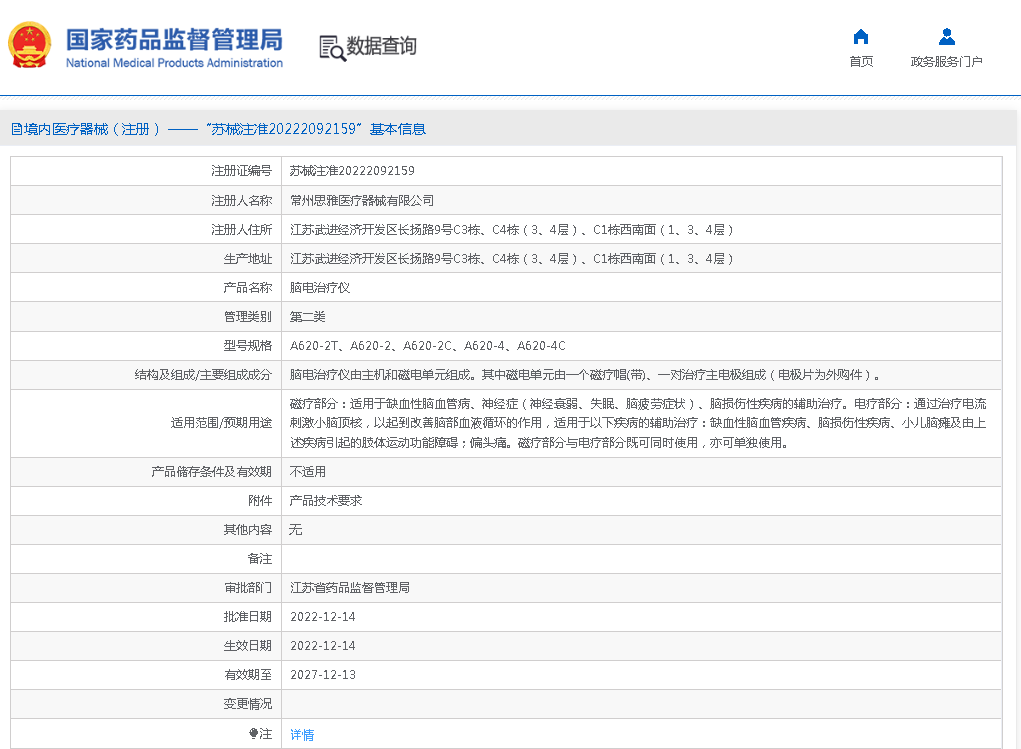The image size is (1021, 749).
Task: Click registration number 苏械注准20222092159 in table
Action: tap(352, 171)
